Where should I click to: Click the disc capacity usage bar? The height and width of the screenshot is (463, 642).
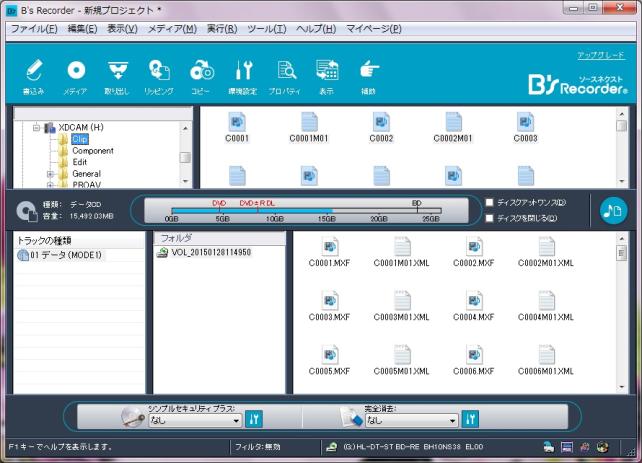(306, 211)
